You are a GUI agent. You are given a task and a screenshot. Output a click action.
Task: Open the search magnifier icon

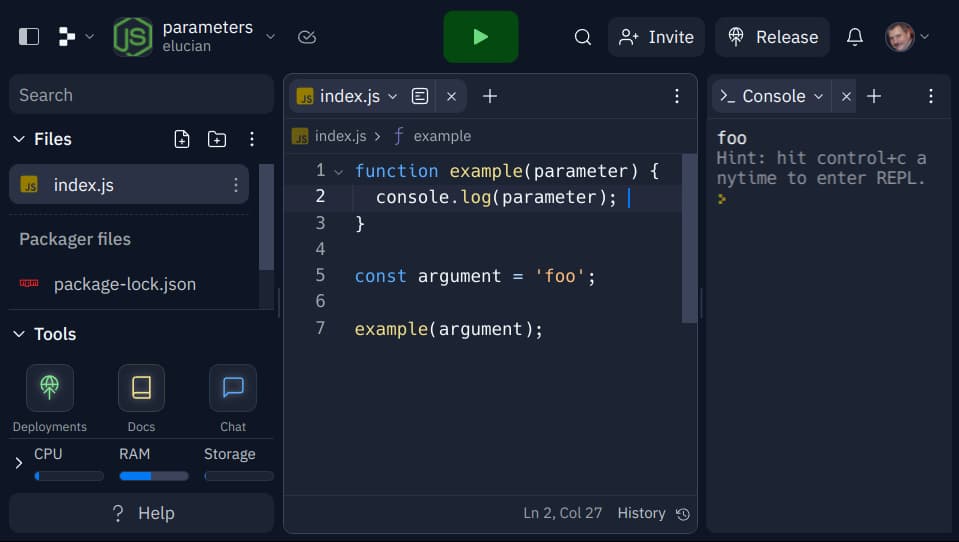point(582,37)
